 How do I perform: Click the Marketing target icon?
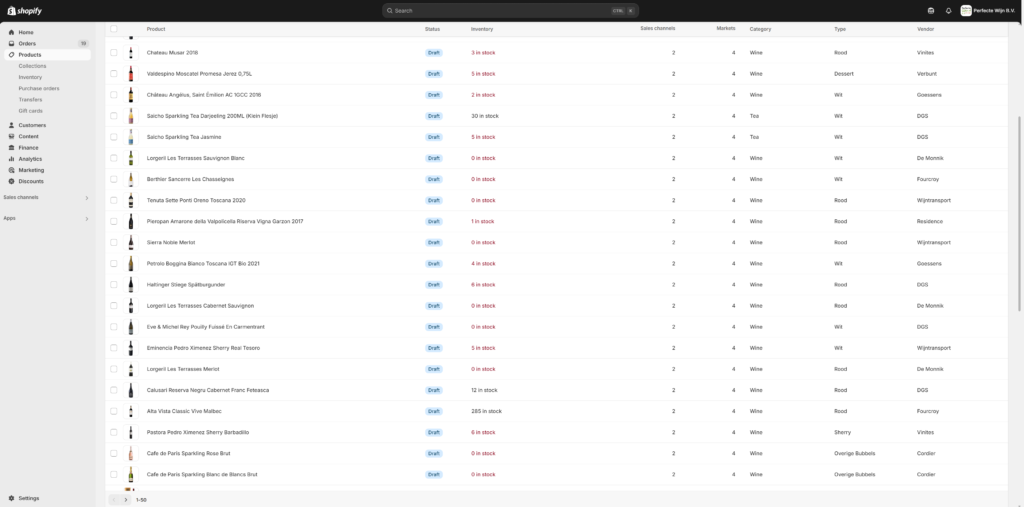pos(11,170)
